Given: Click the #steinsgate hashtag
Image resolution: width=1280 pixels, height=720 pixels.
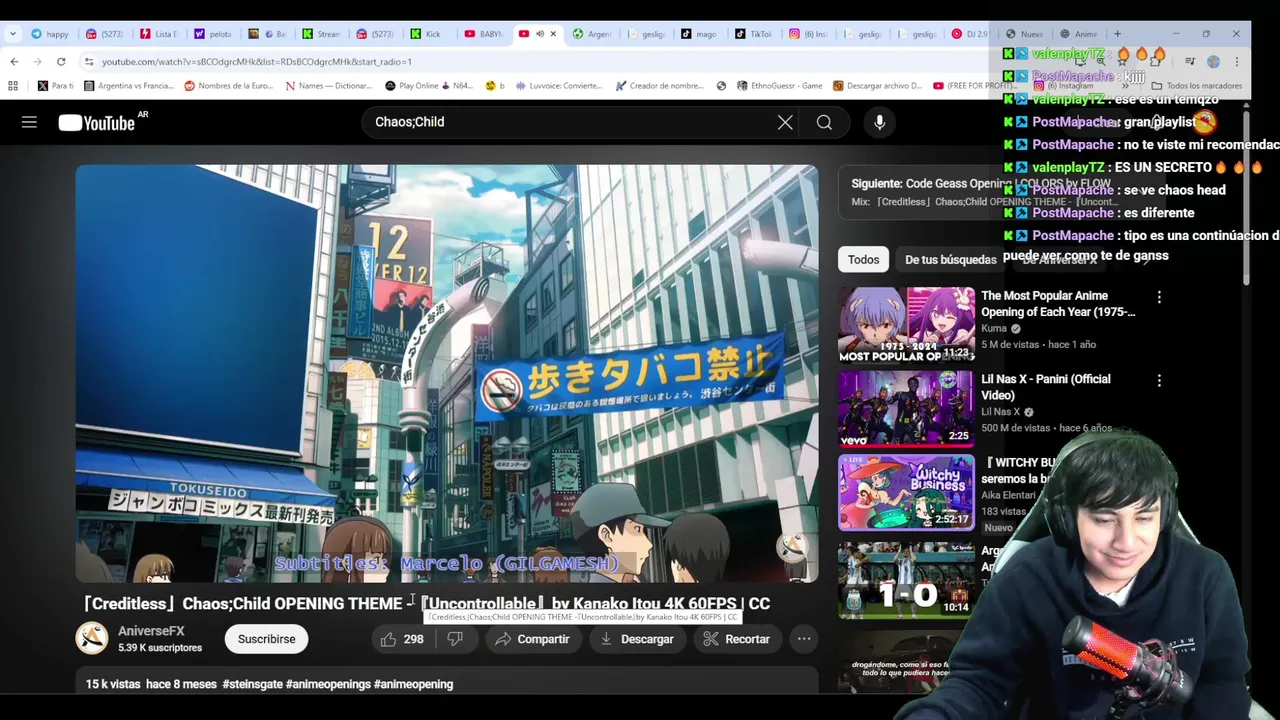Looking at the screenshot, I should point(252,684).
